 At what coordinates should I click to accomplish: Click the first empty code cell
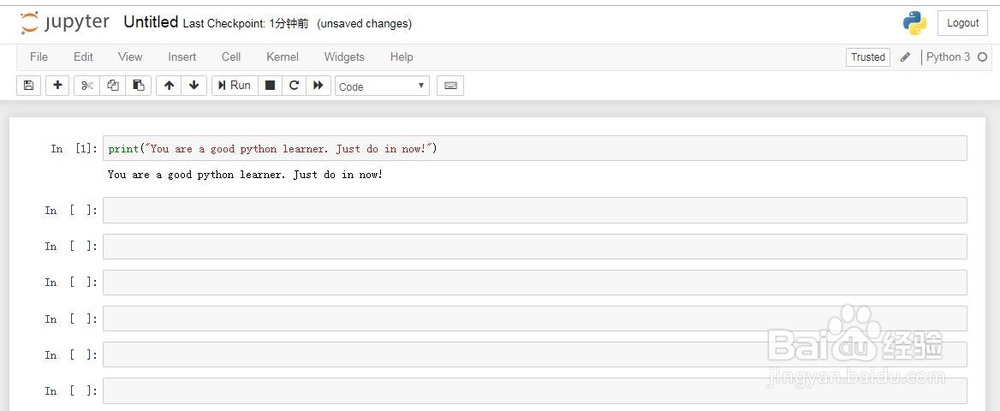coord(534,210)
